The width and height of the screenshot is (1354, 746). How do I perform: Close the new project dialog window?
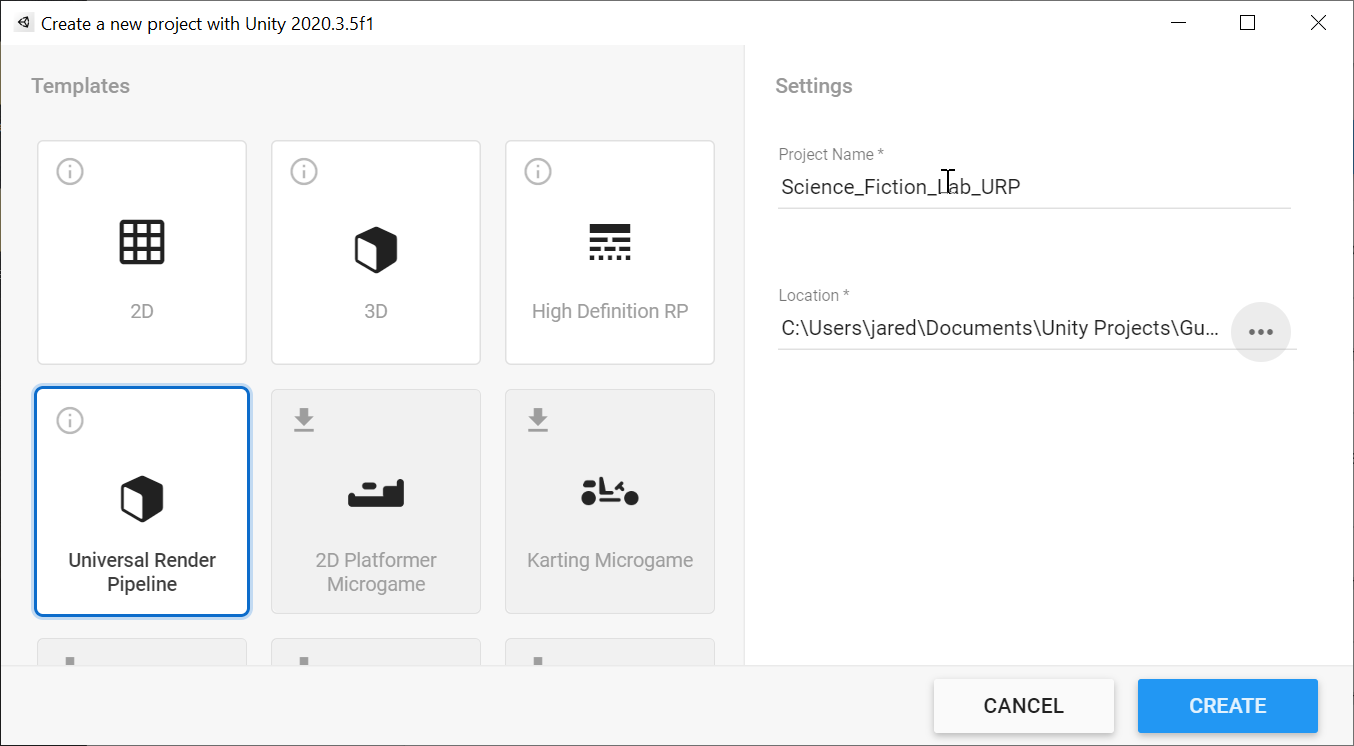(1318, 22)
